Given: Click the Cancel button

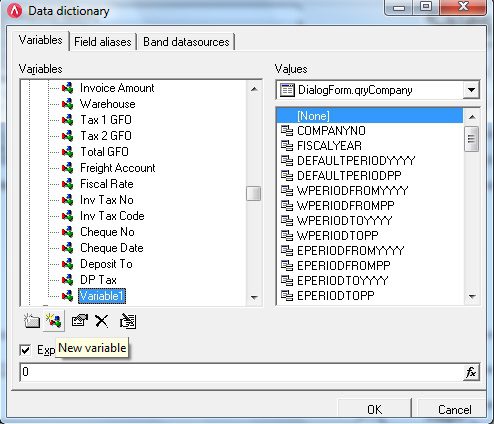Looking at the screenshot, I should pyautogui.click(x=454, y=409).
